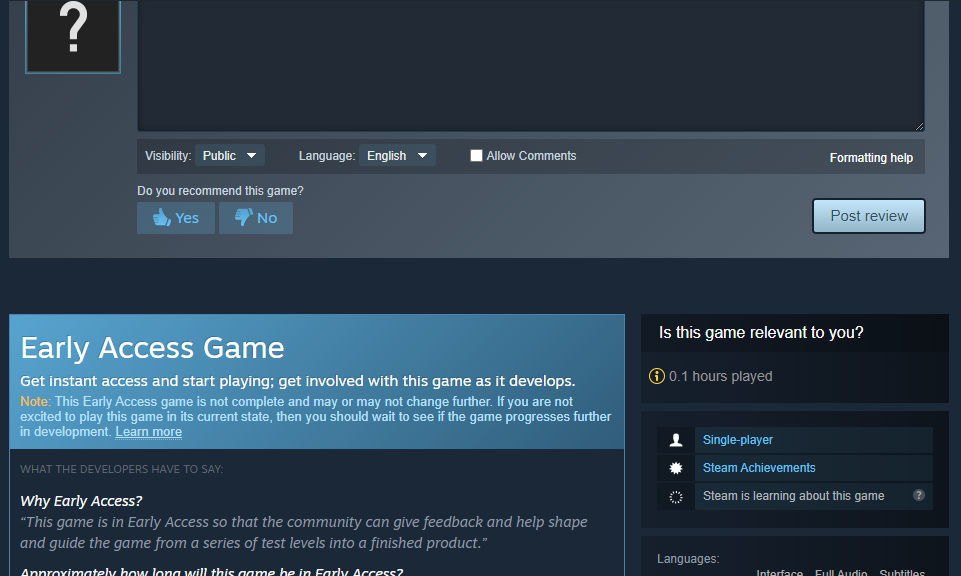Image resolution: width=961 pixels, height=576 pixels.
Task: Click the WHAT THE DEVELOPERS HAVE TO SAY text
Action: pos(121,469)
